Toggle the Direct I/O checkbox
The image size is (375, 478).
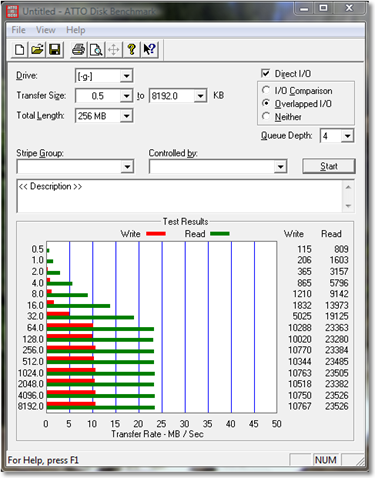click(266, 73)
